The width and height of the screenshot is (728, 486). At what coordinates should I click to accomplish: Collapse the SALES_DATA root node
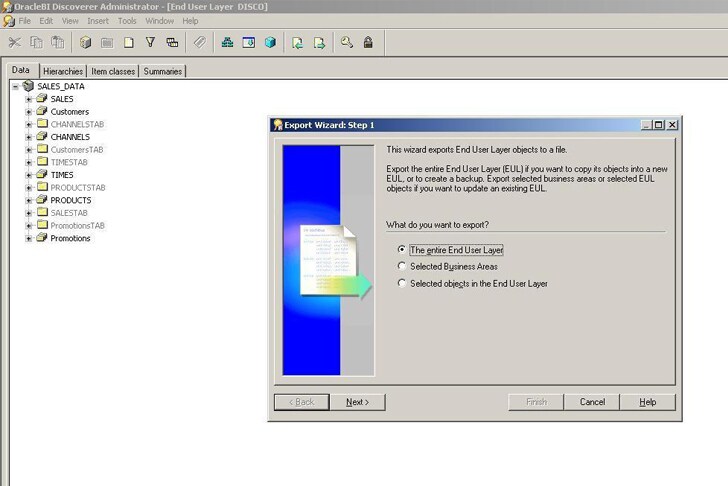(x=16, y=86)
